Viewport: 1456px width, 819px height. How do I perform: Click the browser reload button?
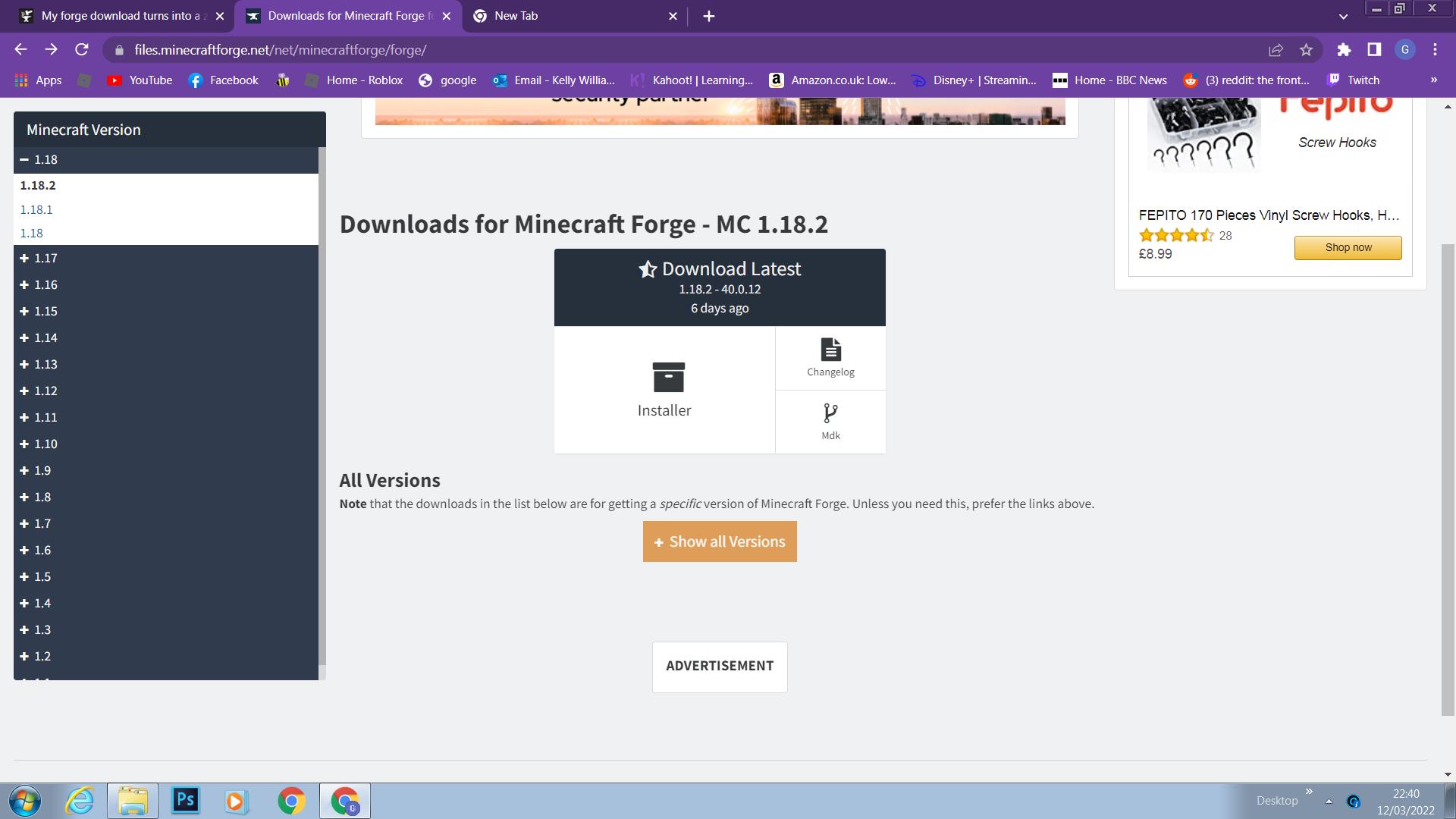click(x=82, y=50)
